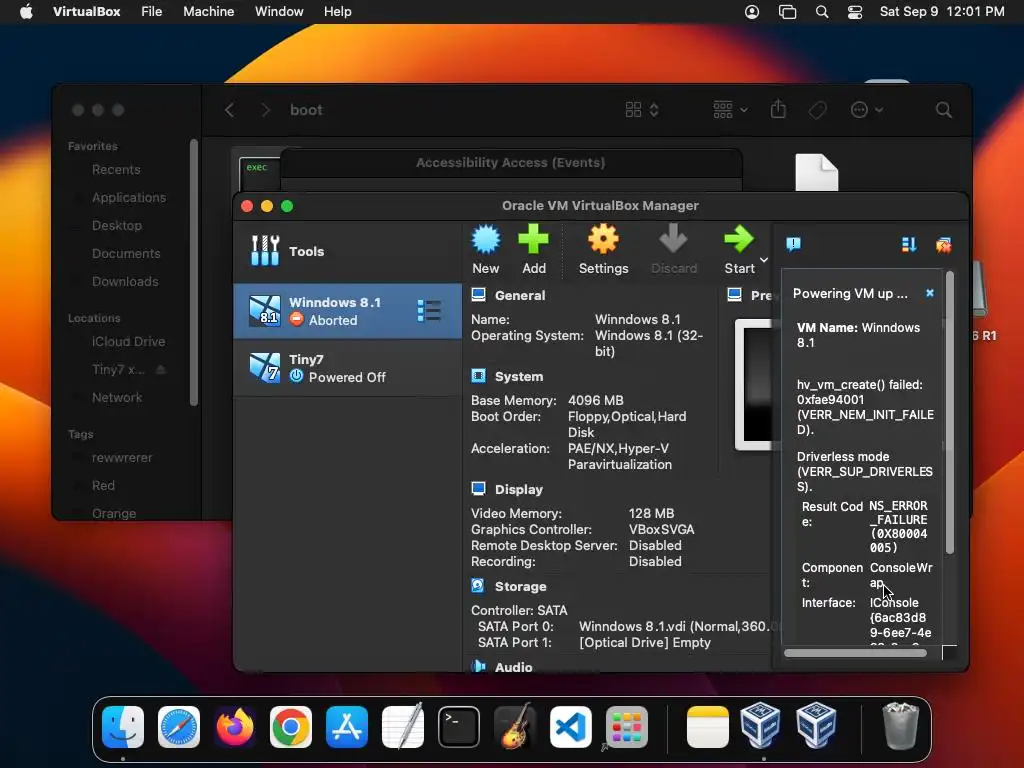The height and width of the screenshot is (768, 1024).
Task: Open the Window menu
Action: click(279, 12)
